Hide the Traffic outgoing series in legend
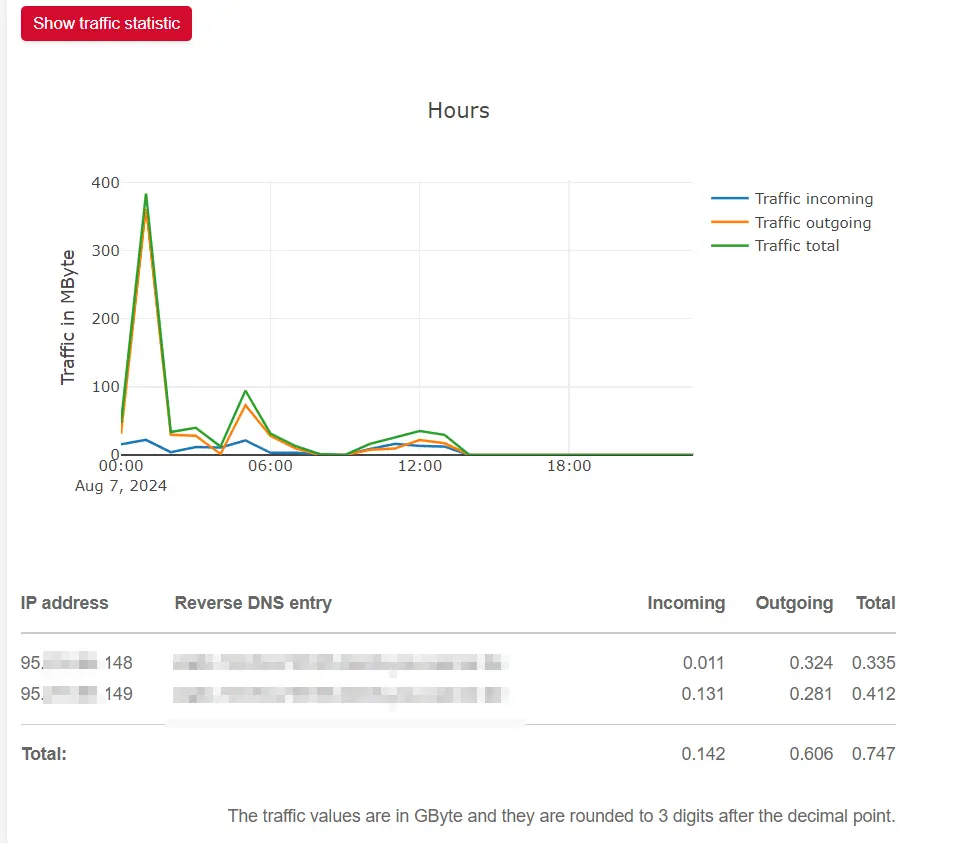978x843 pixels. click(x=812, y=223)
